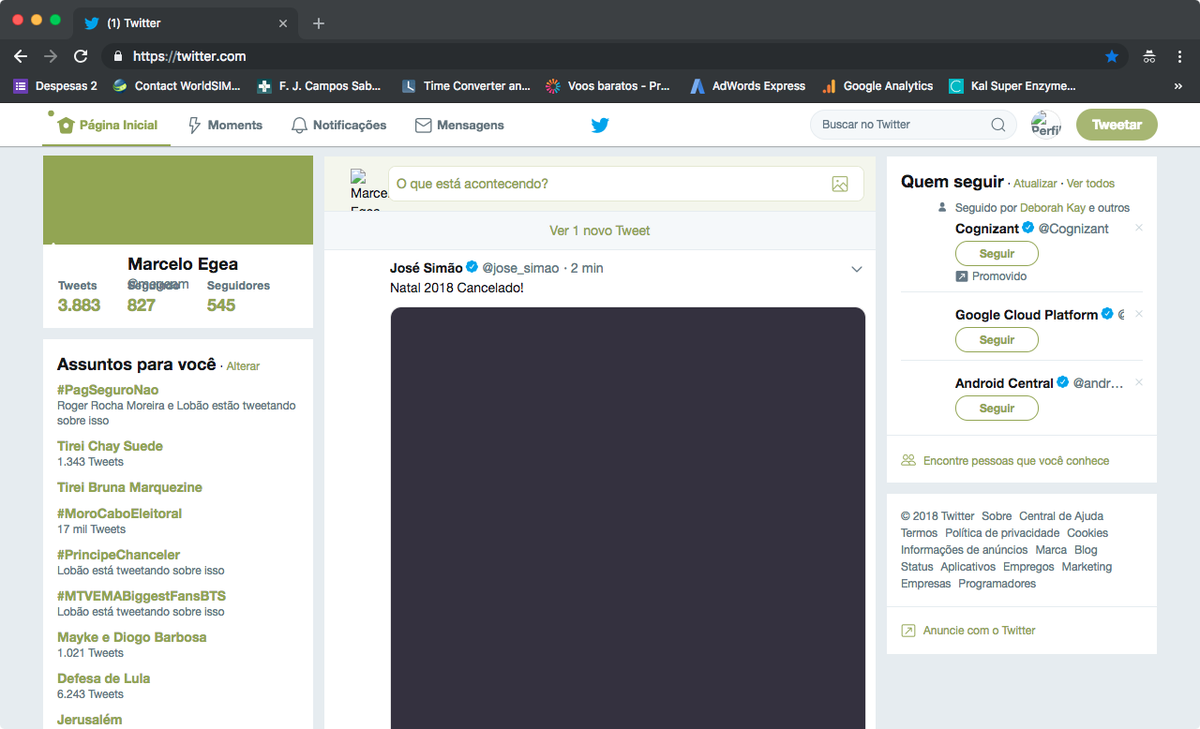The width and height of the screenshot is (1200, 729).
Task: Open José Simão's profile name
Action: (426, 268)
